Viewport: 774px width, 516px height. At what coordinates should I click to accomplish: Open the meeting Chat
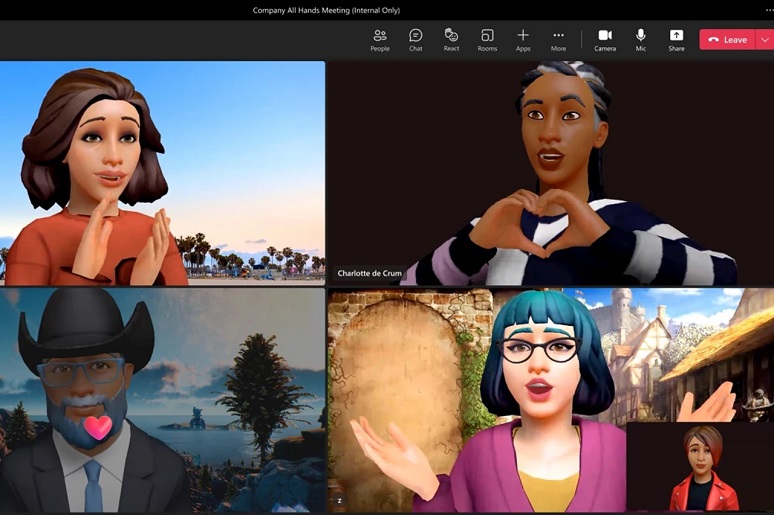point(415,40)
